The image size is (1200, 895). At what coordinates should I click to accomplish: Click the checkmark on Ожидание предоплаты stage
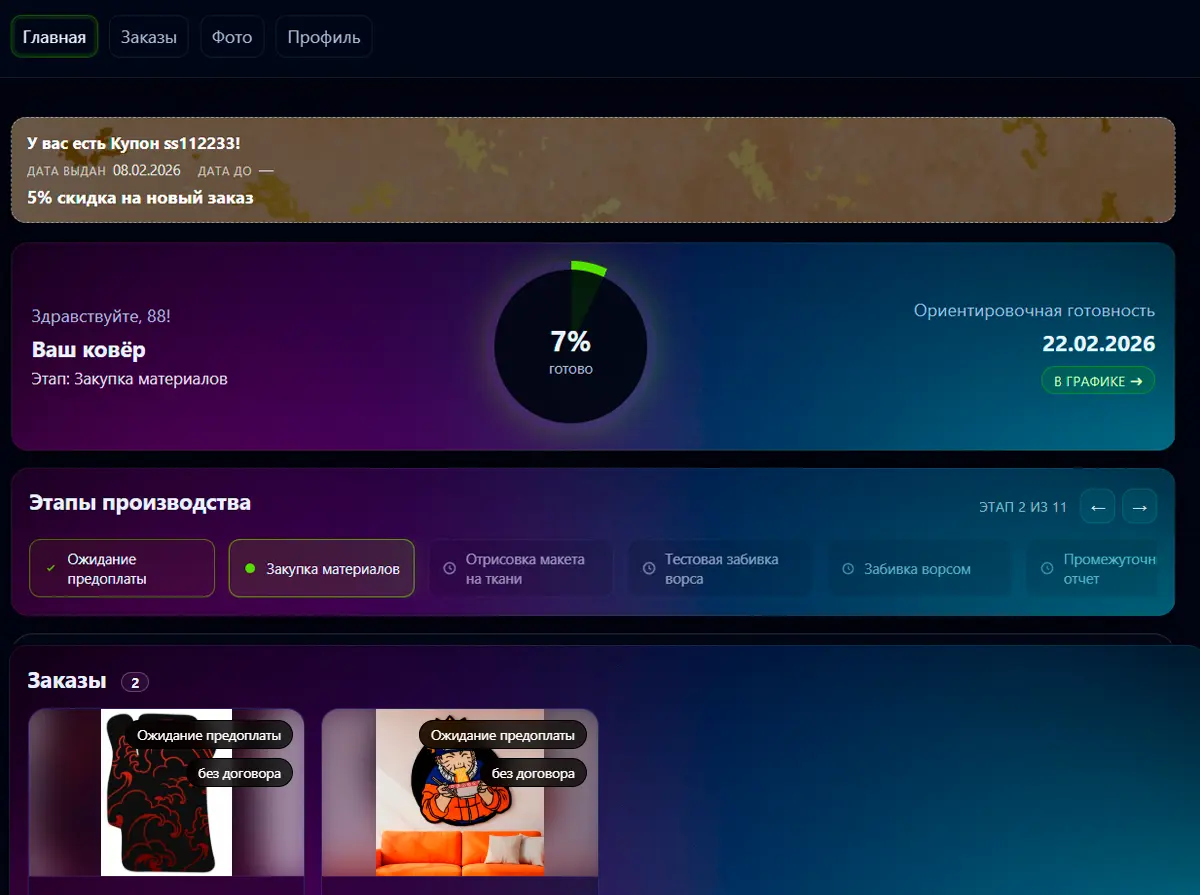pyautogui.click(x=51, y=569)
